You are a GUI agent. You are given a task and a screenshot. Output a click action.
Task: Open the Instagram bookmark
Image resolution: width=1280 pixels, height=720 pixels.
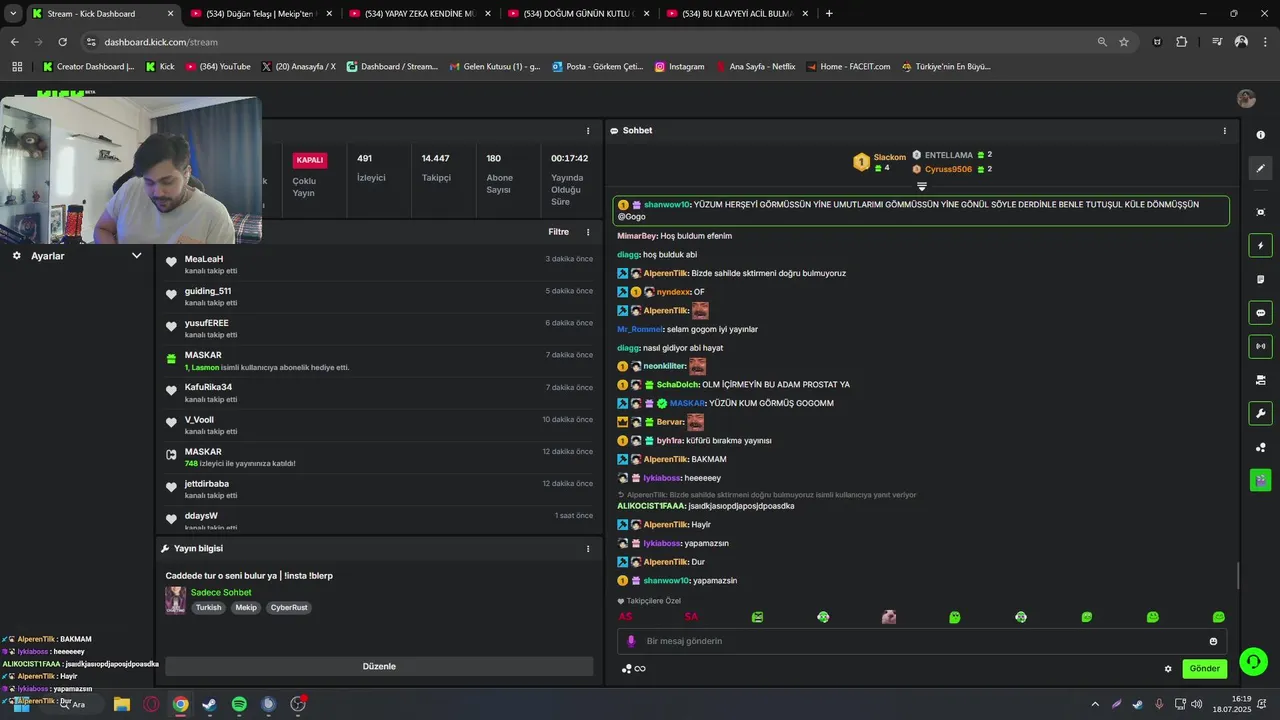pyautogui.click(x=679, y=67)
